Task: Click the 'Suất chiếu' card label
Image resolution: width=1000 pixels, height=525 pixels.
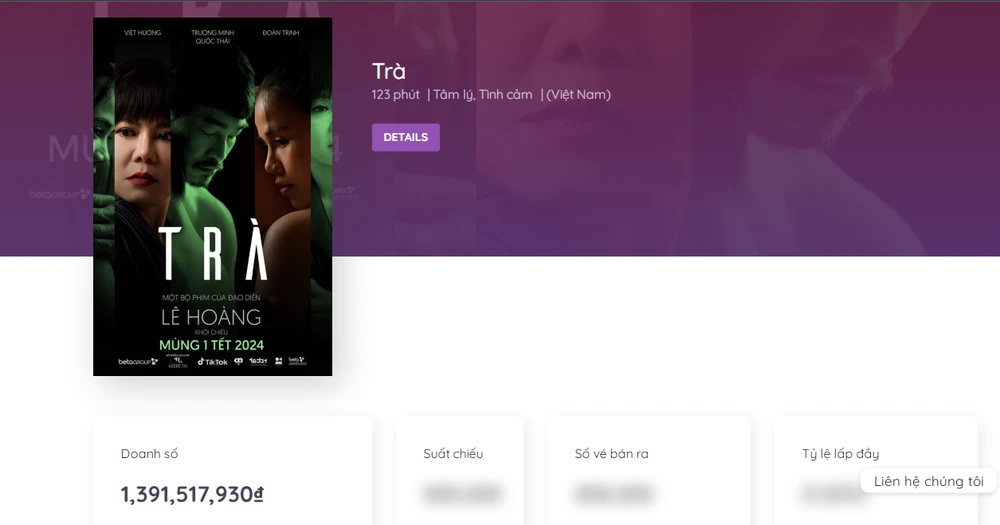Action: click(x=453, y=454)
